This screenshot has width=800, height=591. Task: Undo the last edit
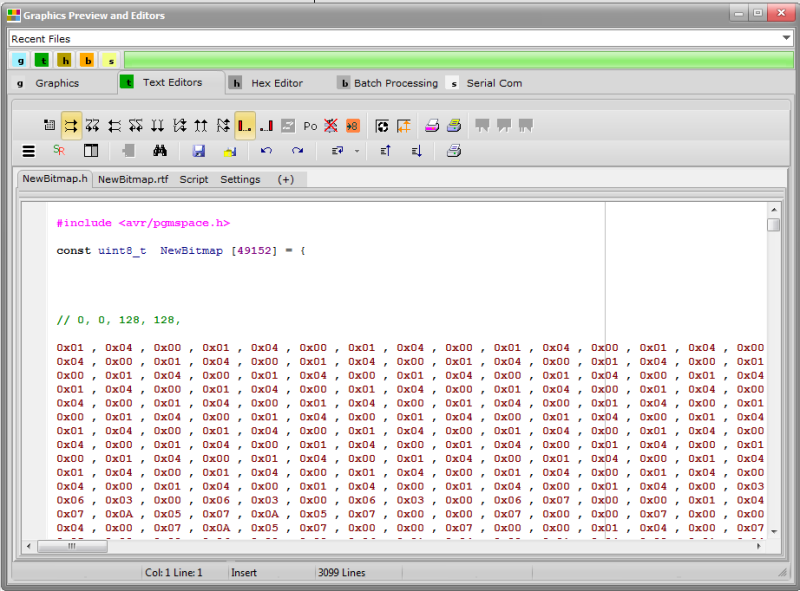[266, 151]
